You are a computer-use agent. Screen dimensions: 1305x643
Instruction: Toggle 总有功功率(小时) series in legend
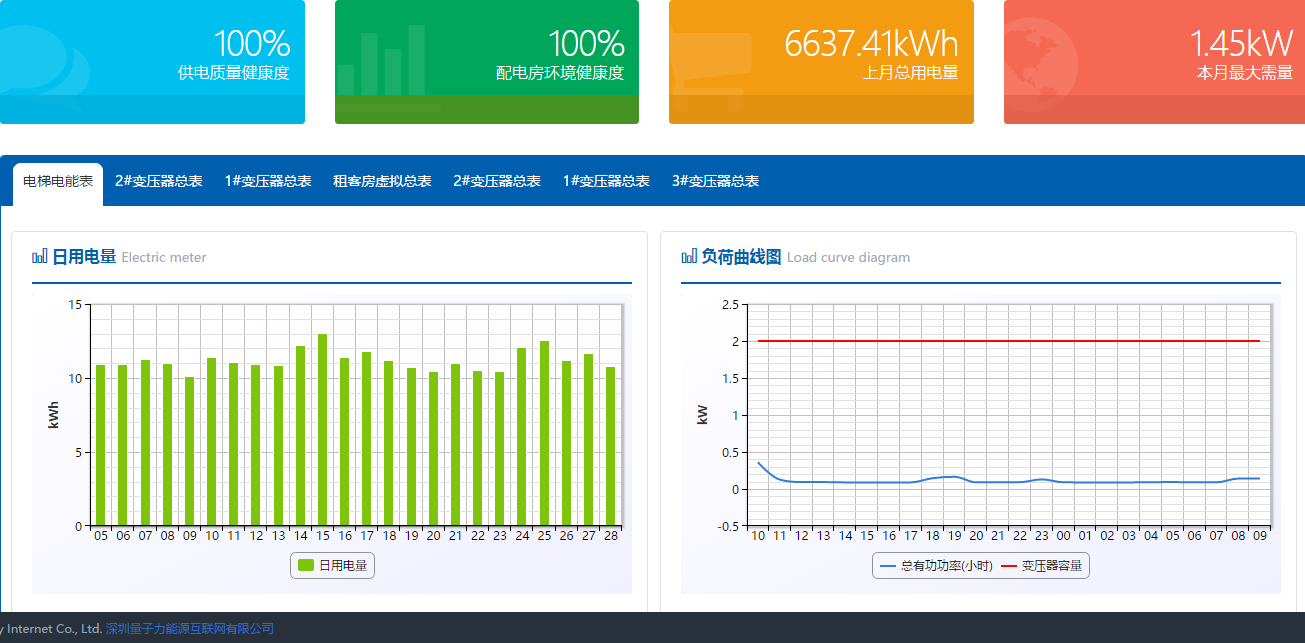[x=936, y=566]
